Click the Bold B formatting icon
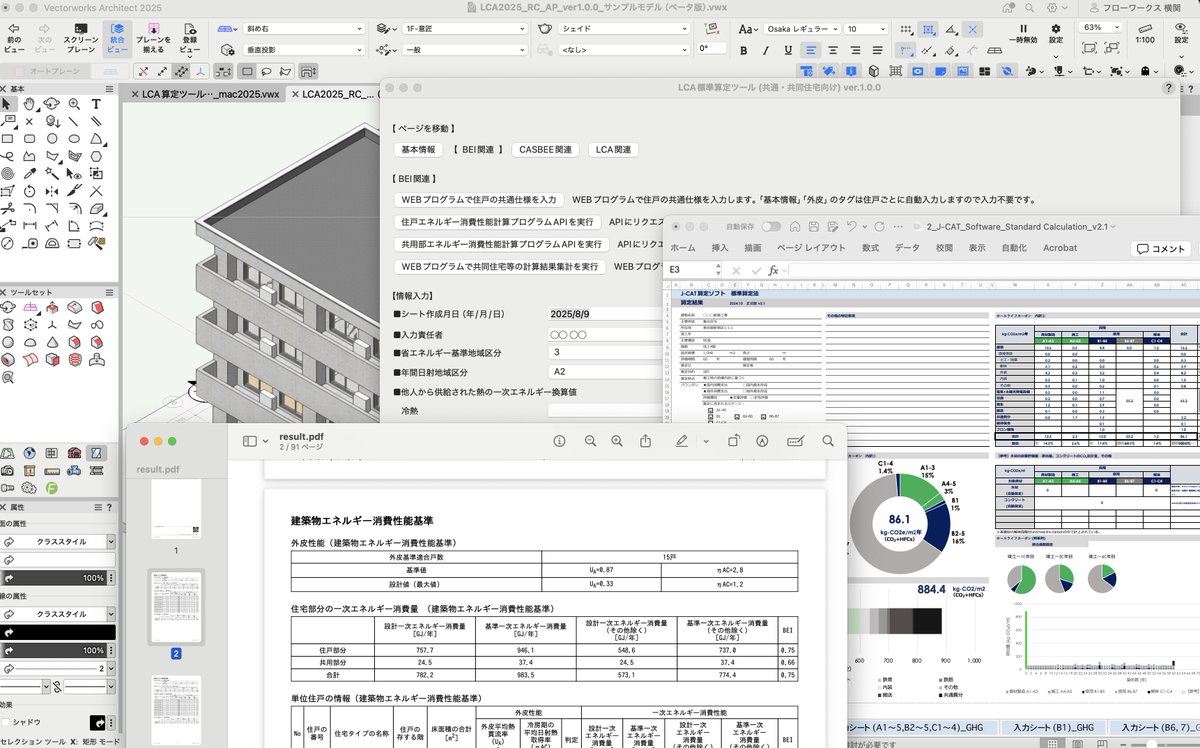The image size is (1200, 748). pyautogui.click(x=743, y=49)
